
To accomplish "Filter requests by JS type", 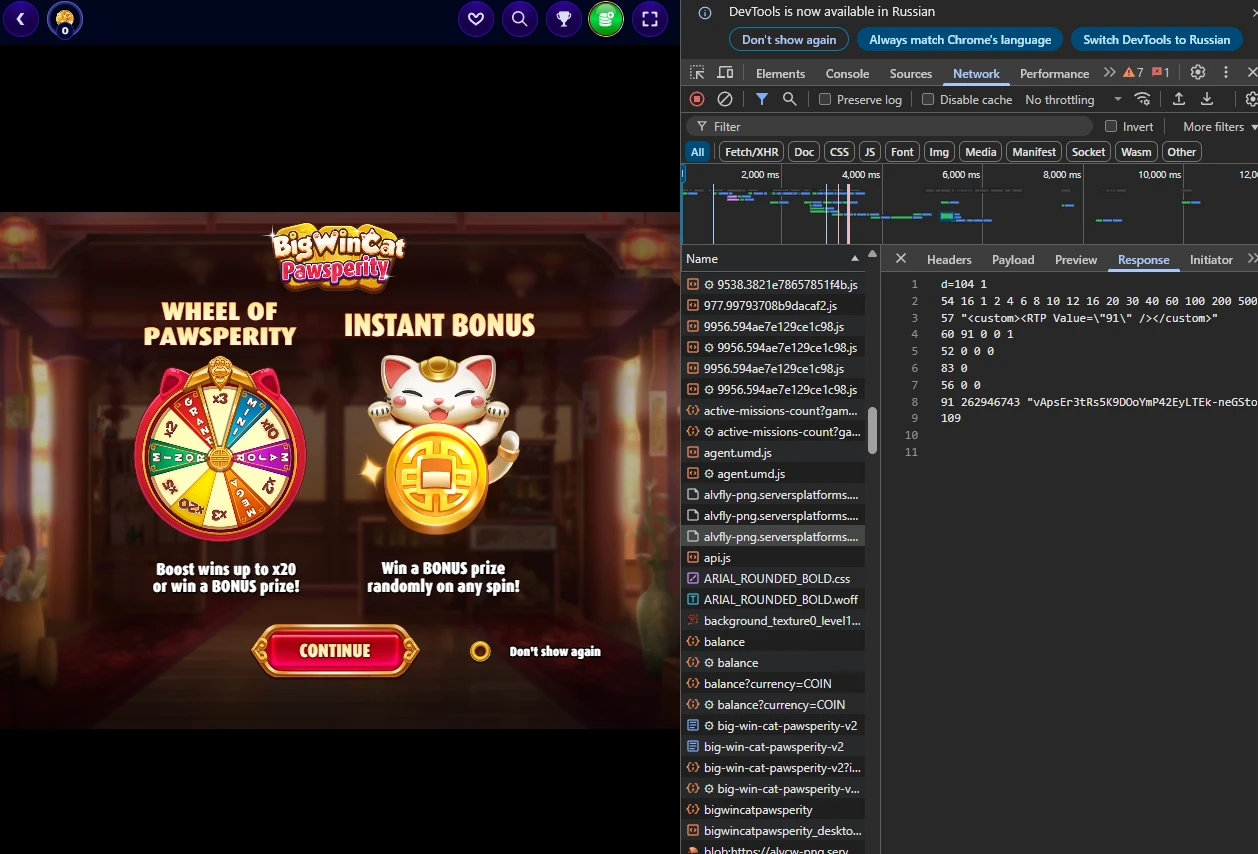I will (870, 152).
